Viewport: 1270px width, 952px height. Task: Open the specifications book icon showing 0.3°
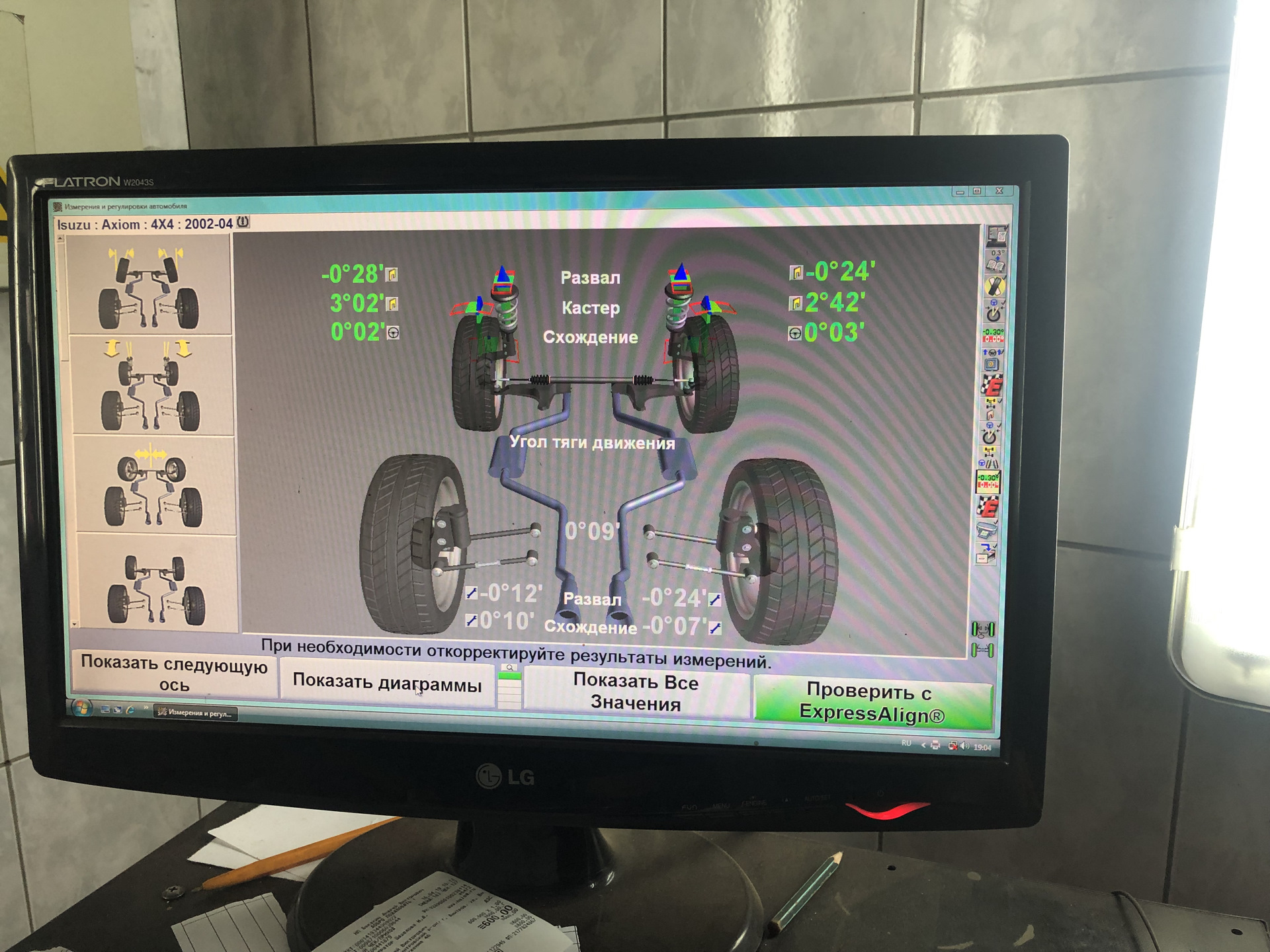tap(996, 262)
